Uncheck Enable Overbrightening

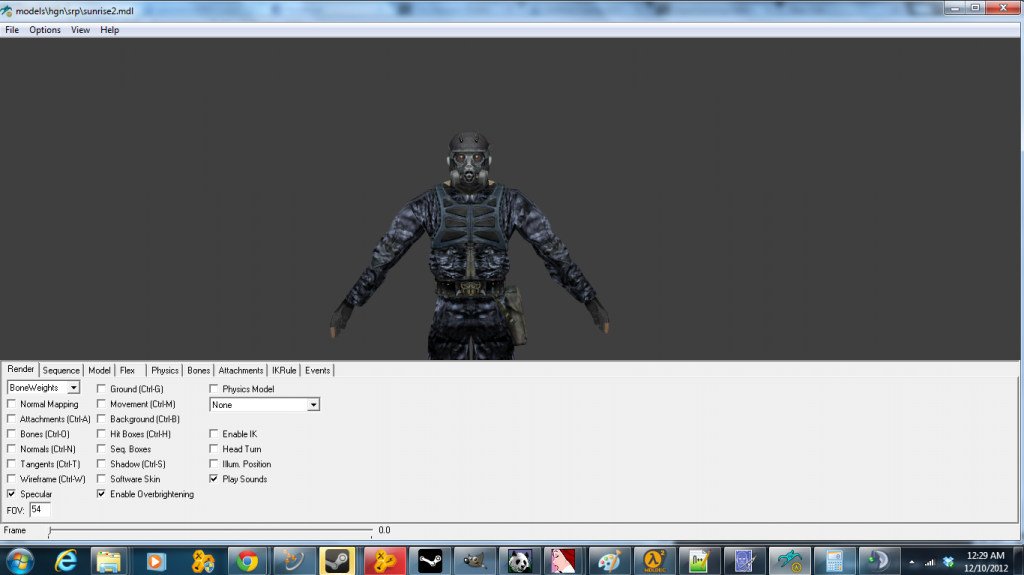pyautogui.click(x=101, y=494)
